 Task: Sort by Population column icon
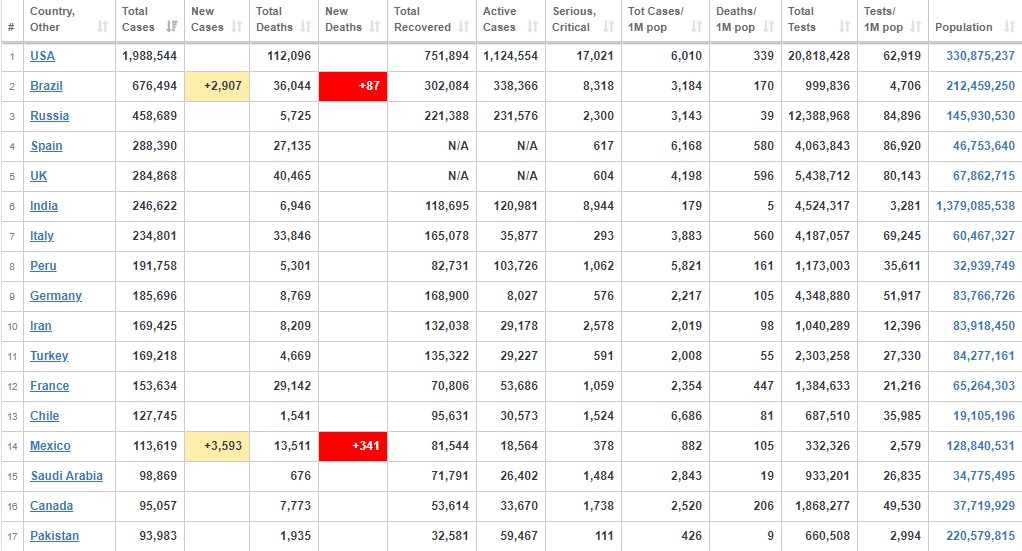[1009, 27]
